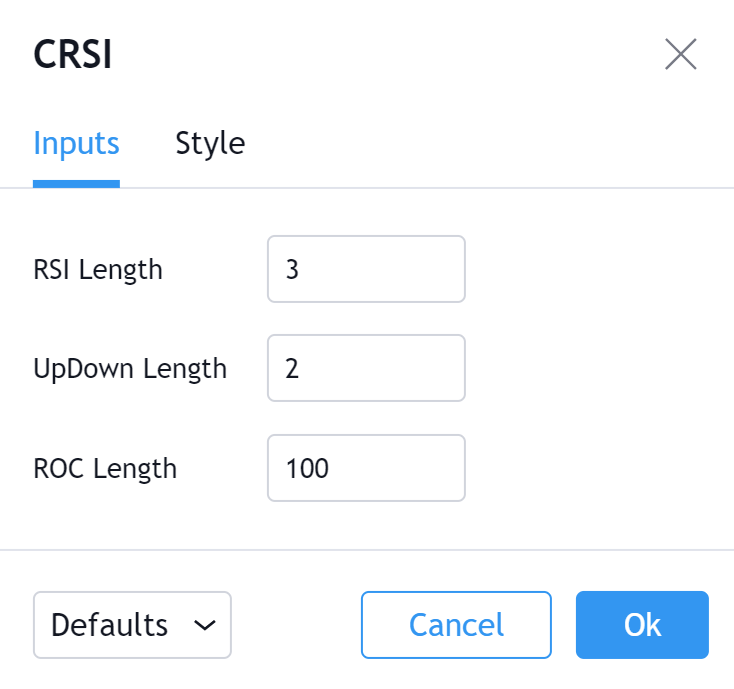Place cursor on value 100 in ROC Length
The width and height of the screenshot is (734, 689).
(x=307, y=469)
